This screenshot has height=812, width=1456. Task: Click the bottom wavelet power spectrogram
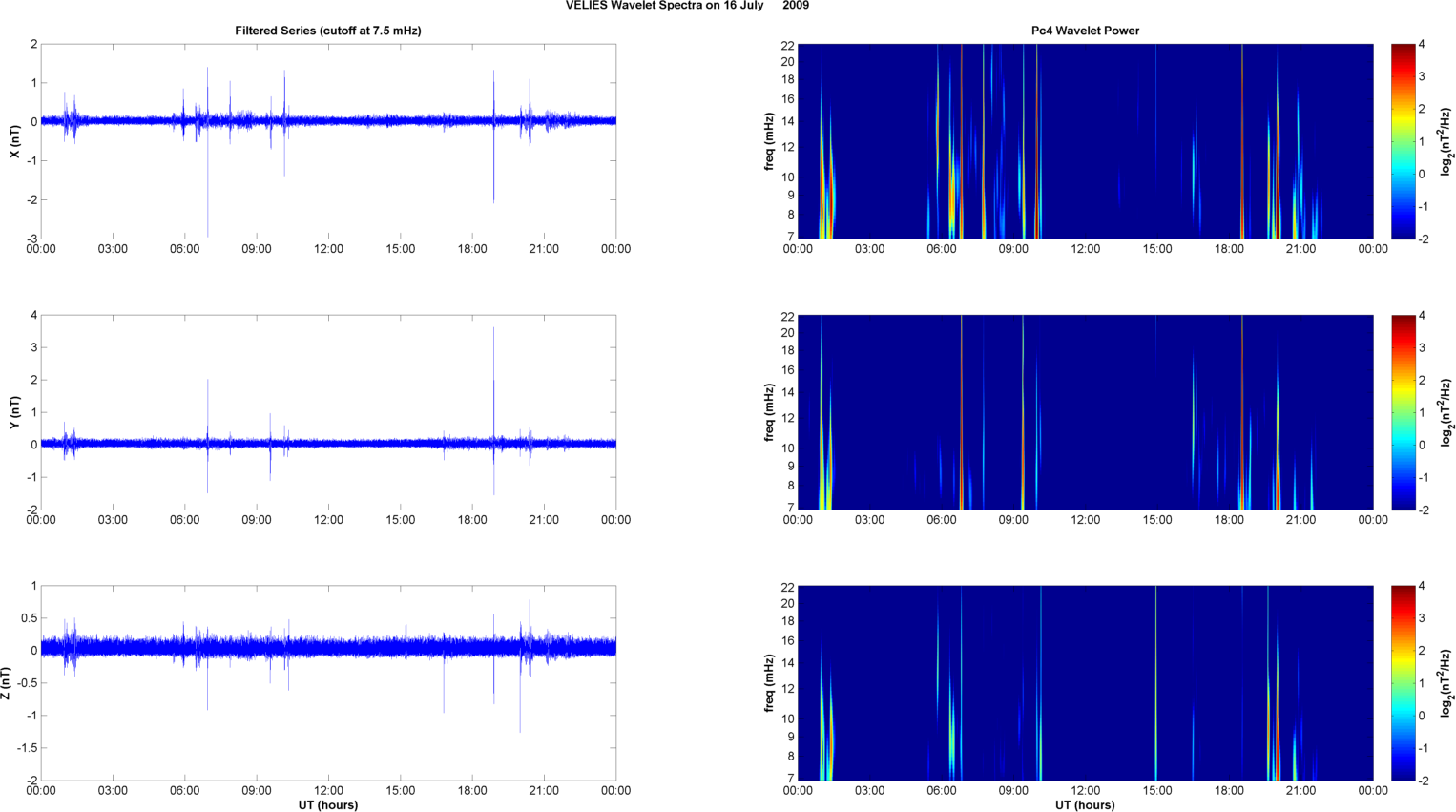click(1085, 683)
